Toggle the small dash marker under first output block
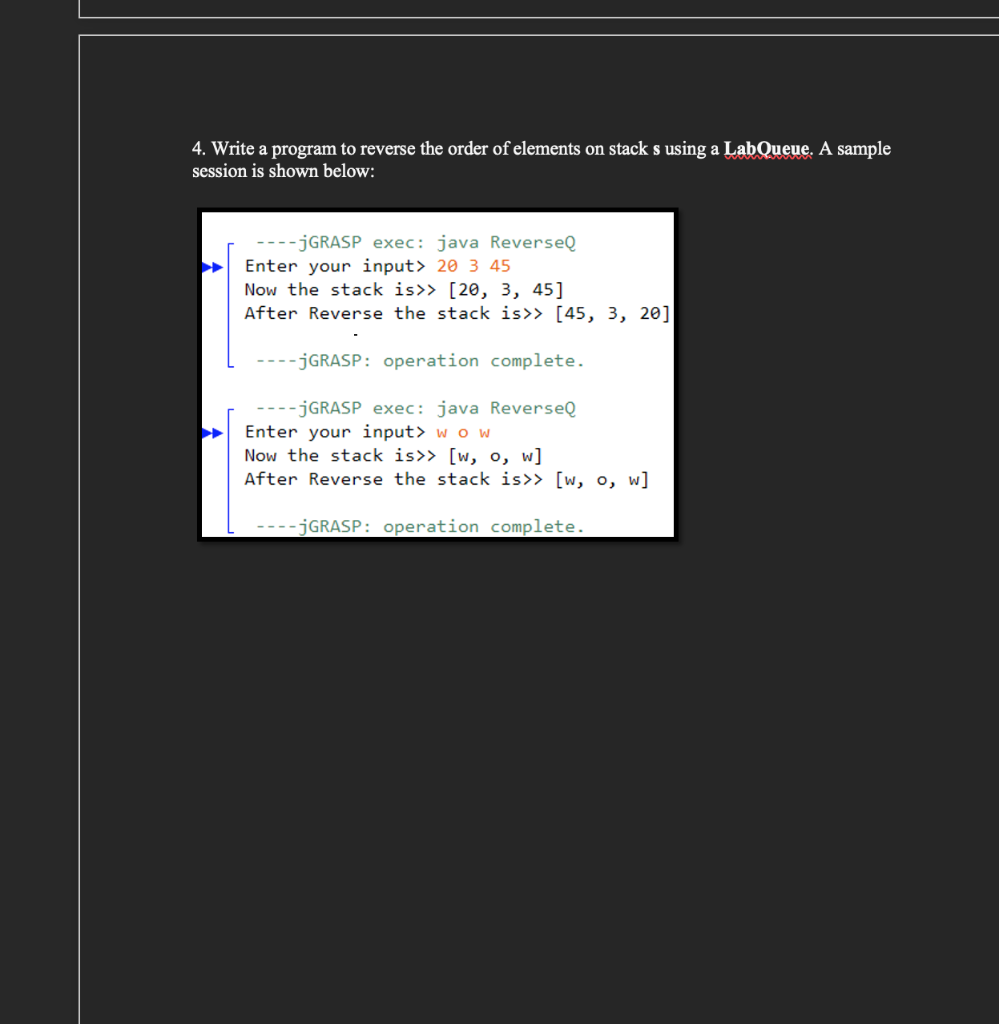999x1024 pixels. click(x=355, y=335)
